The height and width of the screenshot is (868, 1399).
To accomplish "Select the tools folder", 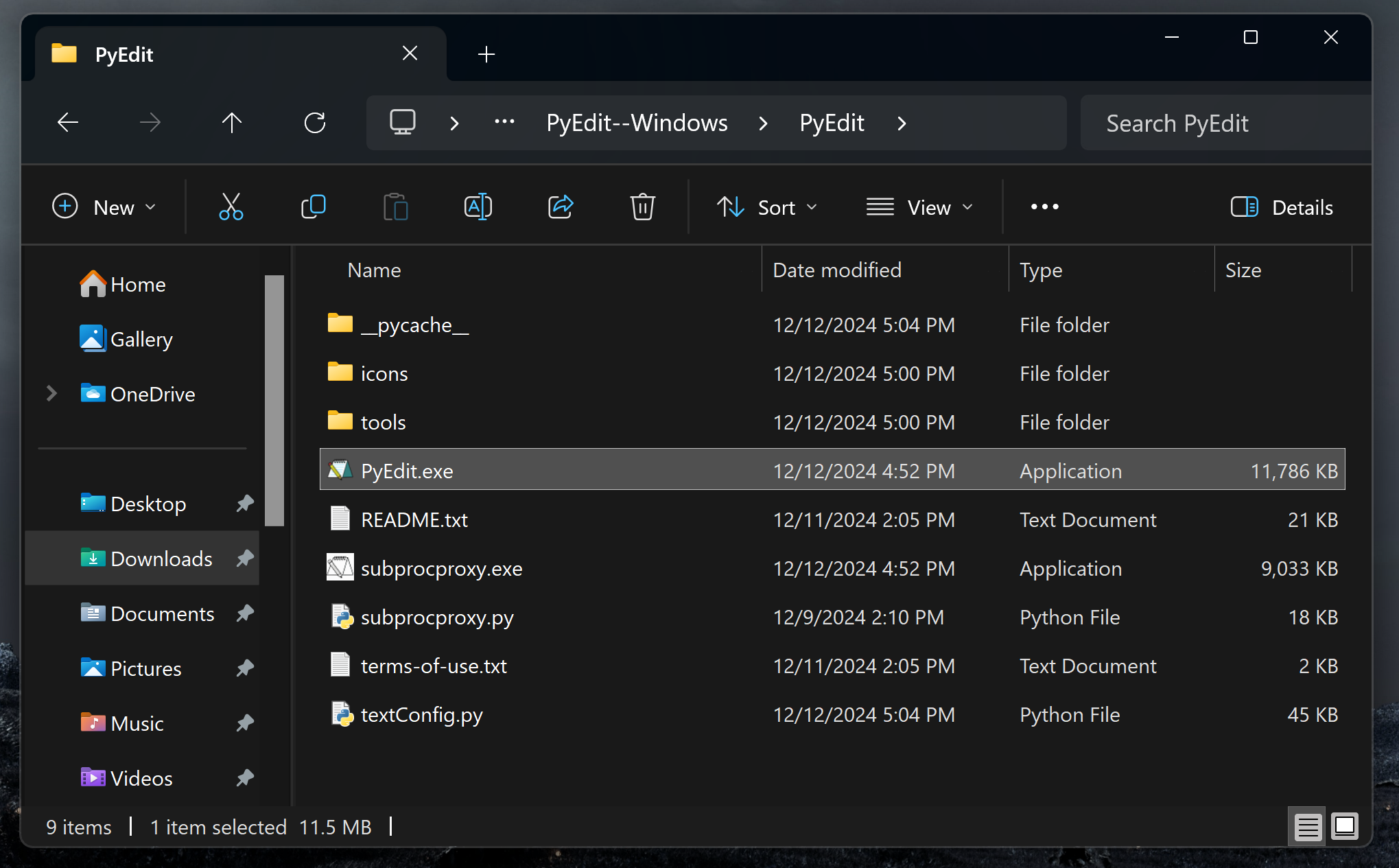I will pyautogui.click(x=832, y=422).
